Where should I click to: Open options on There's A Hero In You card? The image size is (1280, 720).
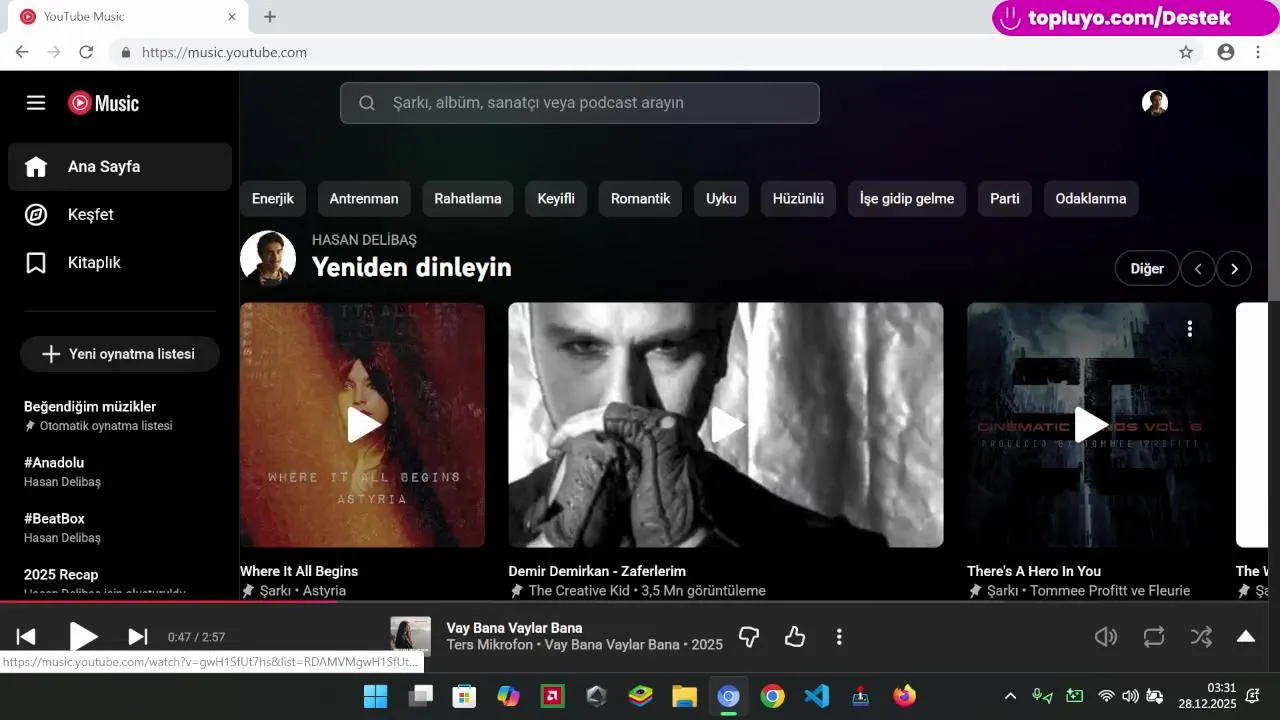click(x=1189, y=328)
